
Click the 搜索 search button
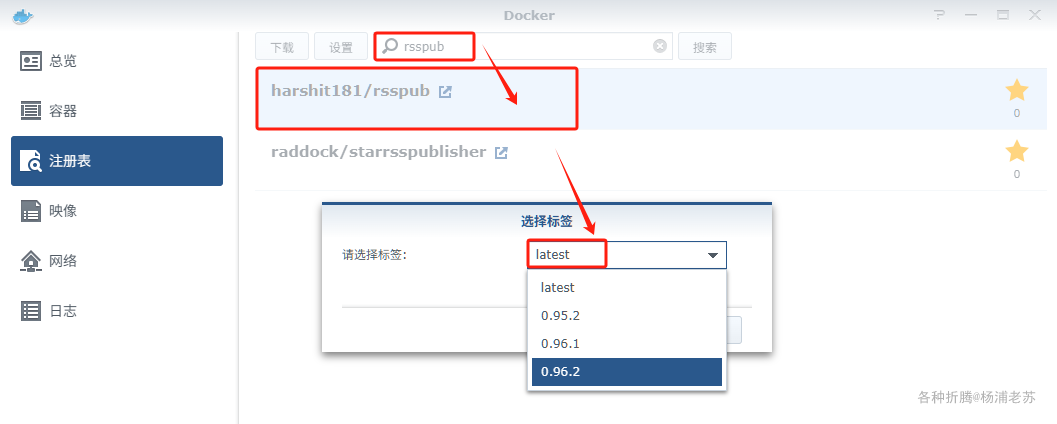coord(704,47)
